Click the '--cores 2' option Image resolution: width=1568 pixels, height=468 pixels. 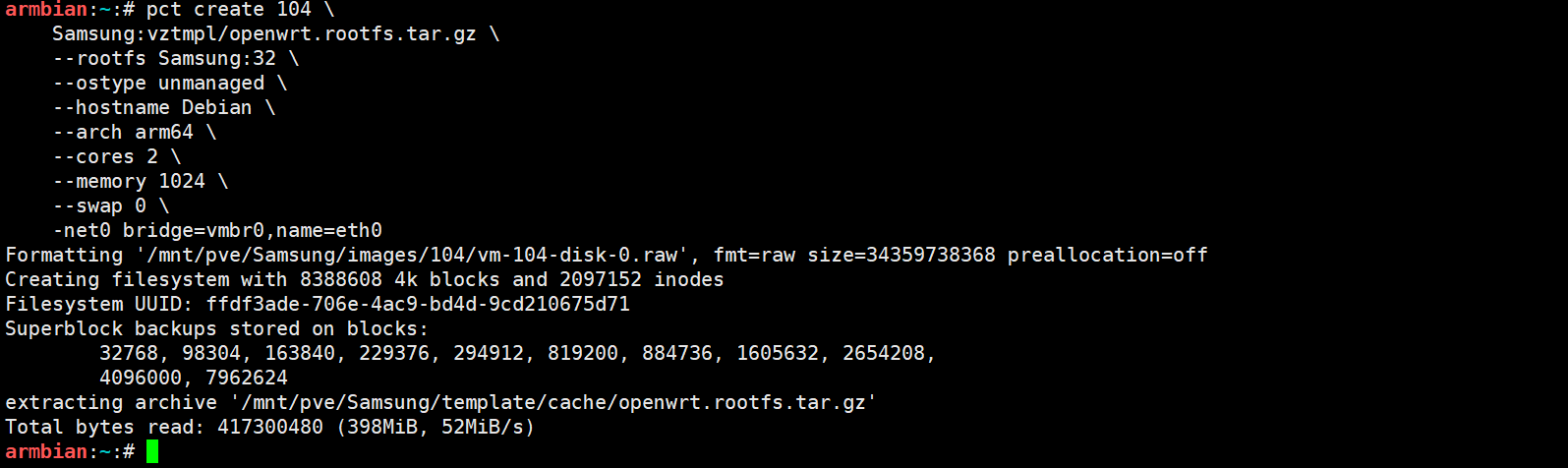[x=105, y=157]
